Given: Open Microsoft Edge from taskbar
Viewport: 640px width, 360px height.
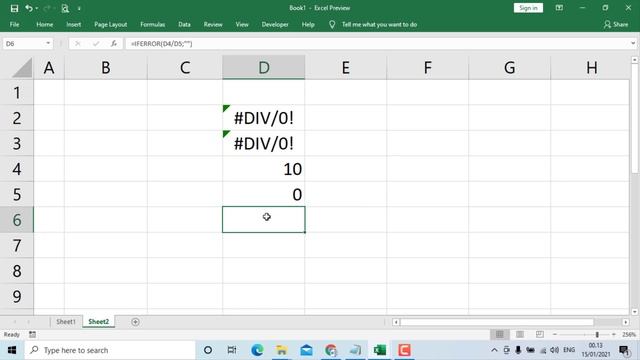Looking at the screenshot, I should pyautogui.click(x=257, y=350).
